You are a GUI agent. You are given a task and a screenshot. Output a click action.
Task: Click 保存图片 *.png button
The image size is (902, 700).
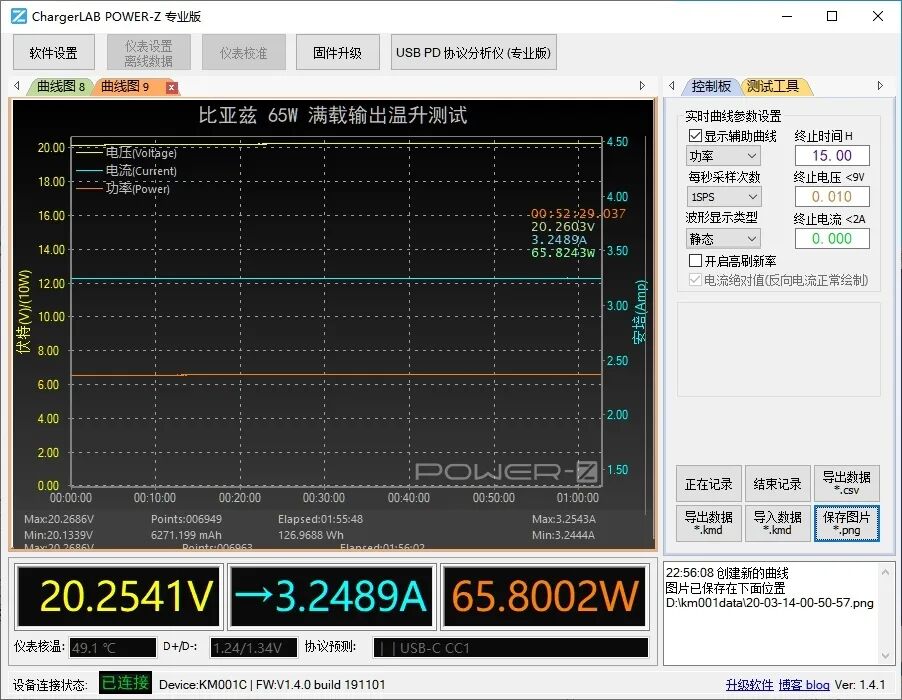(x=847, y=523)
